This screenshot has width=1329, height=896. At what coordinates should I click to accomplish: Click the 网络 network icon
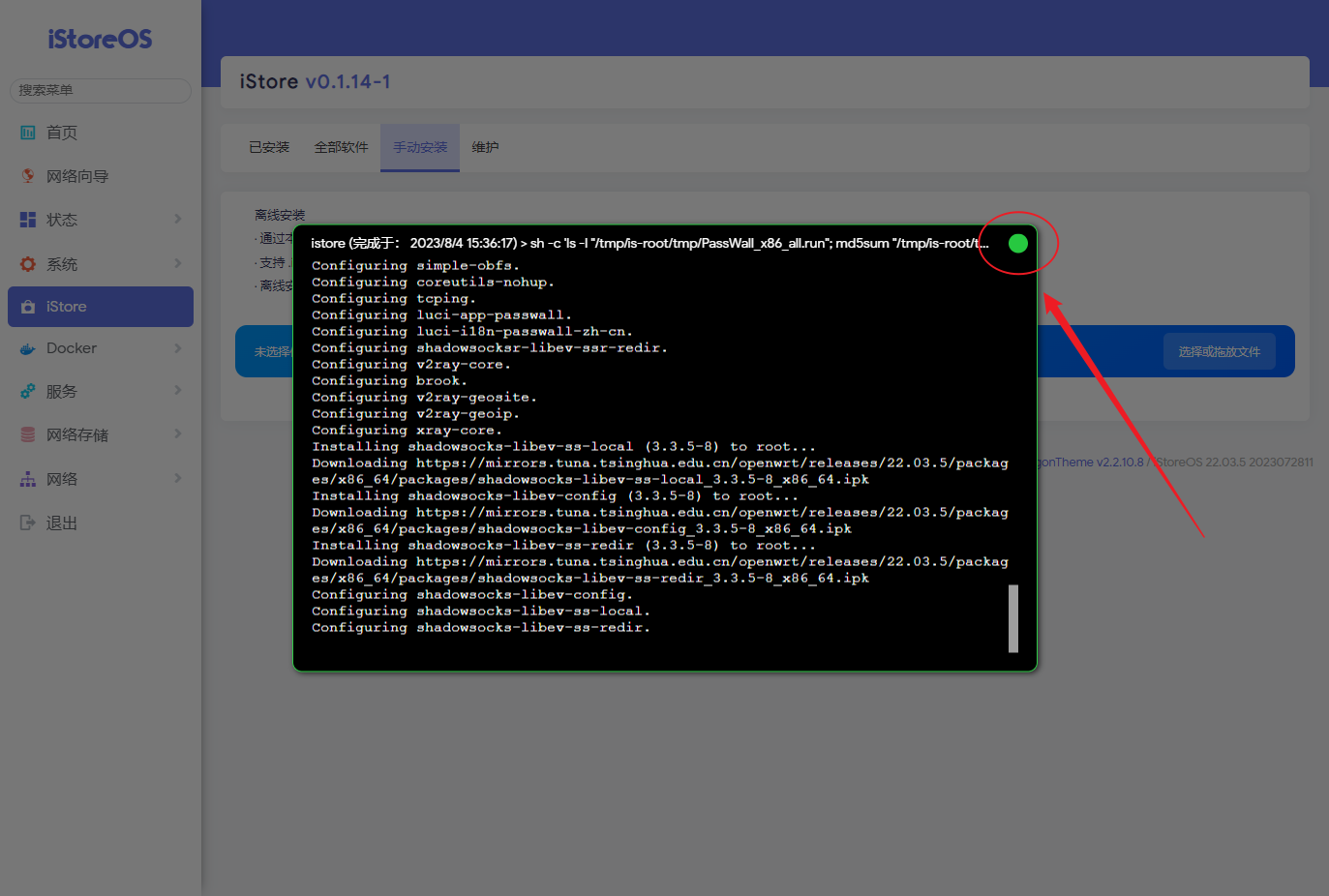(28, 479)
